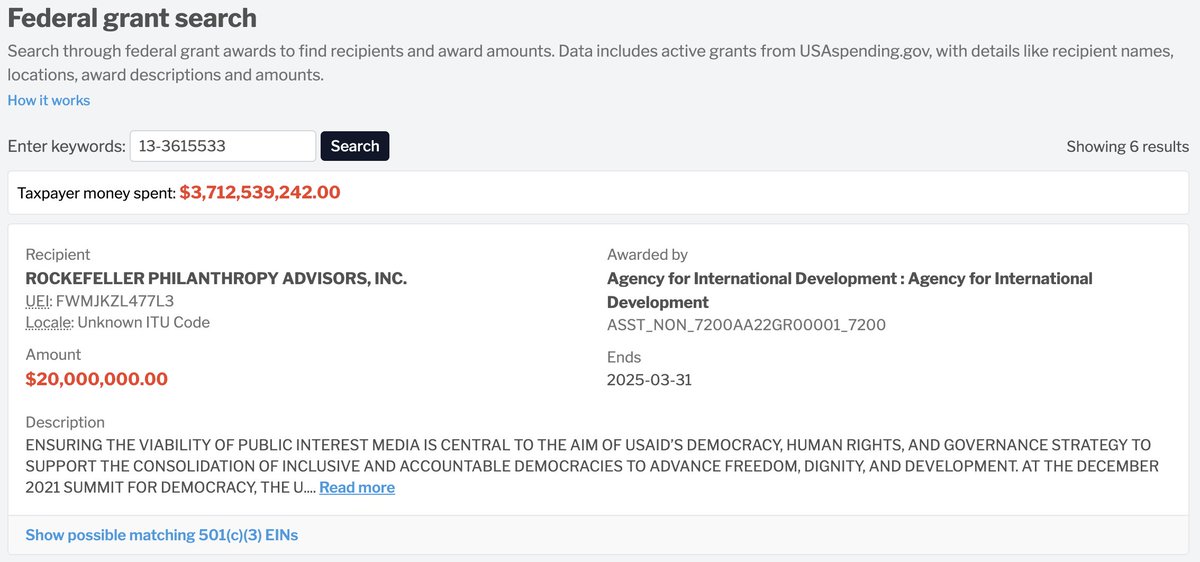This screenshot has width=1200, height=562.
Task: Select award ID ASST_NON_7200AA22GR00001_7200
Action: pyautogui.click(x=746, y=325)
